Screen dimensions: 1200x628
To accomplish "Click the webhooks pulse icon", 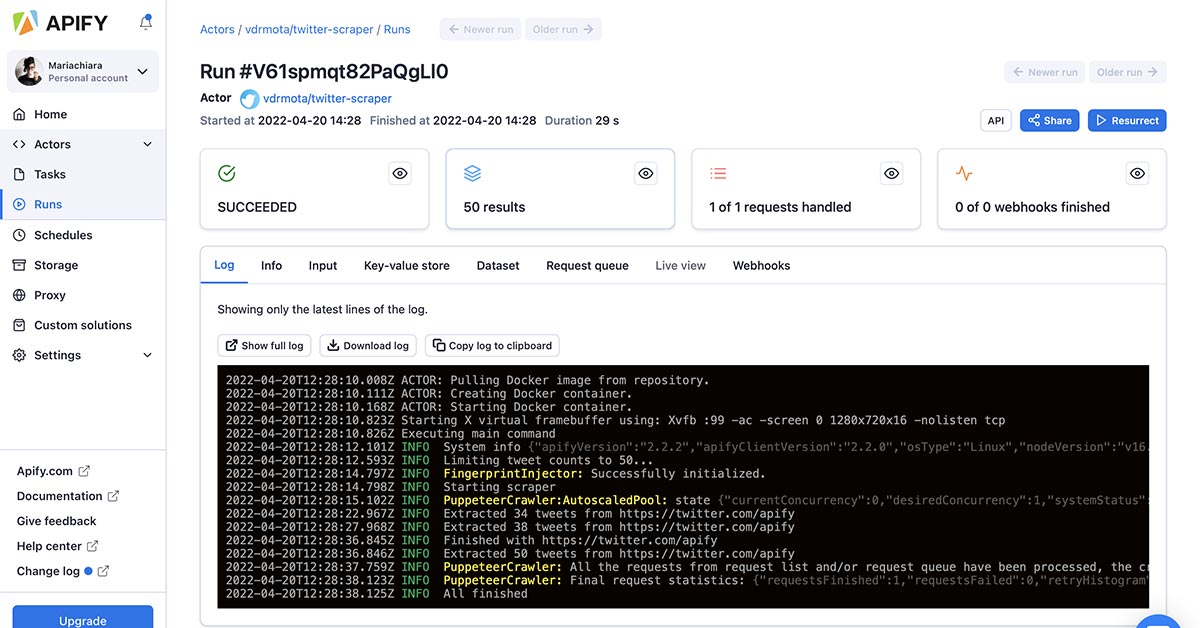I will [x=964, y=174].
